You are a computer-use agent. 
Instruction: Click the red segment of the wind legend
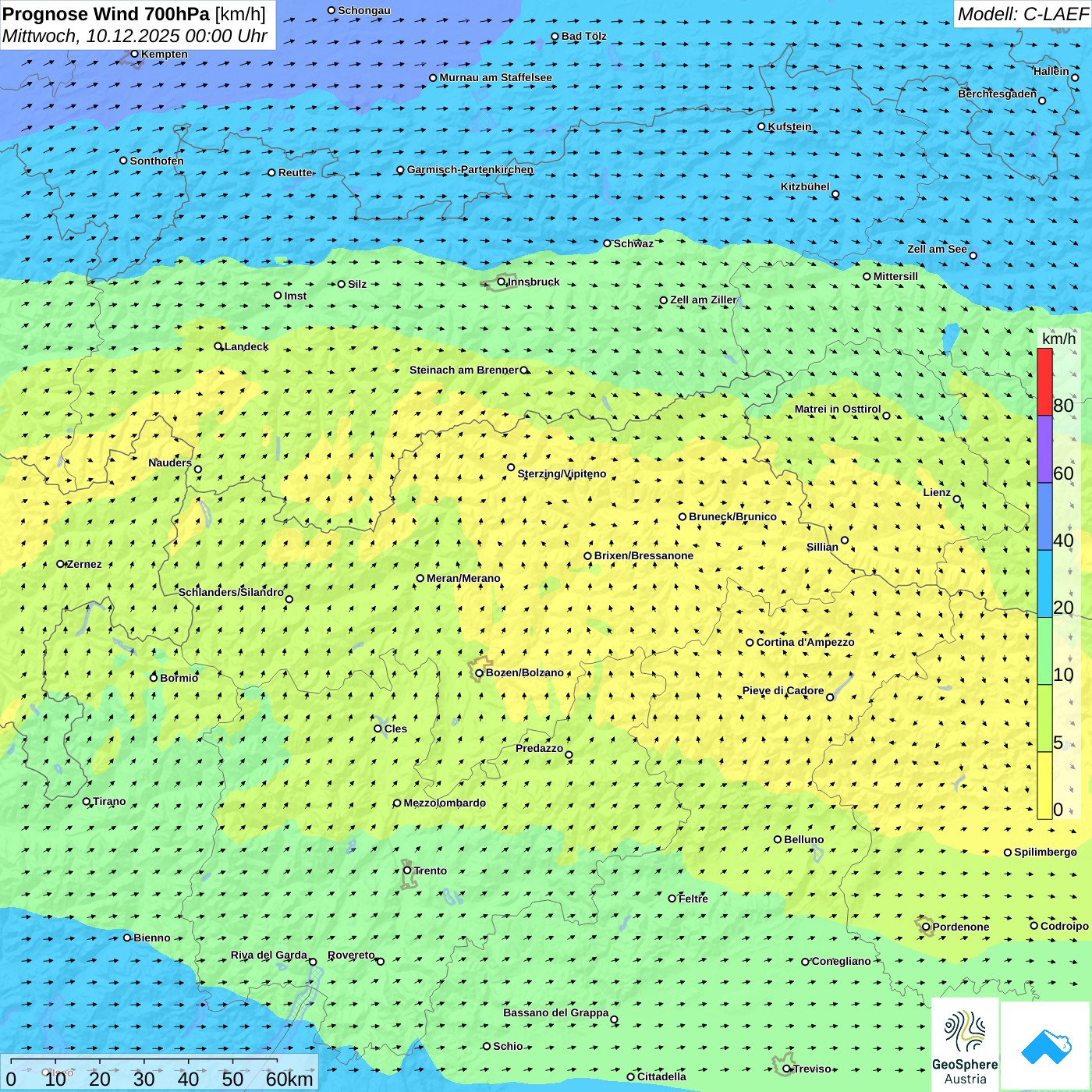(1044, 382)
